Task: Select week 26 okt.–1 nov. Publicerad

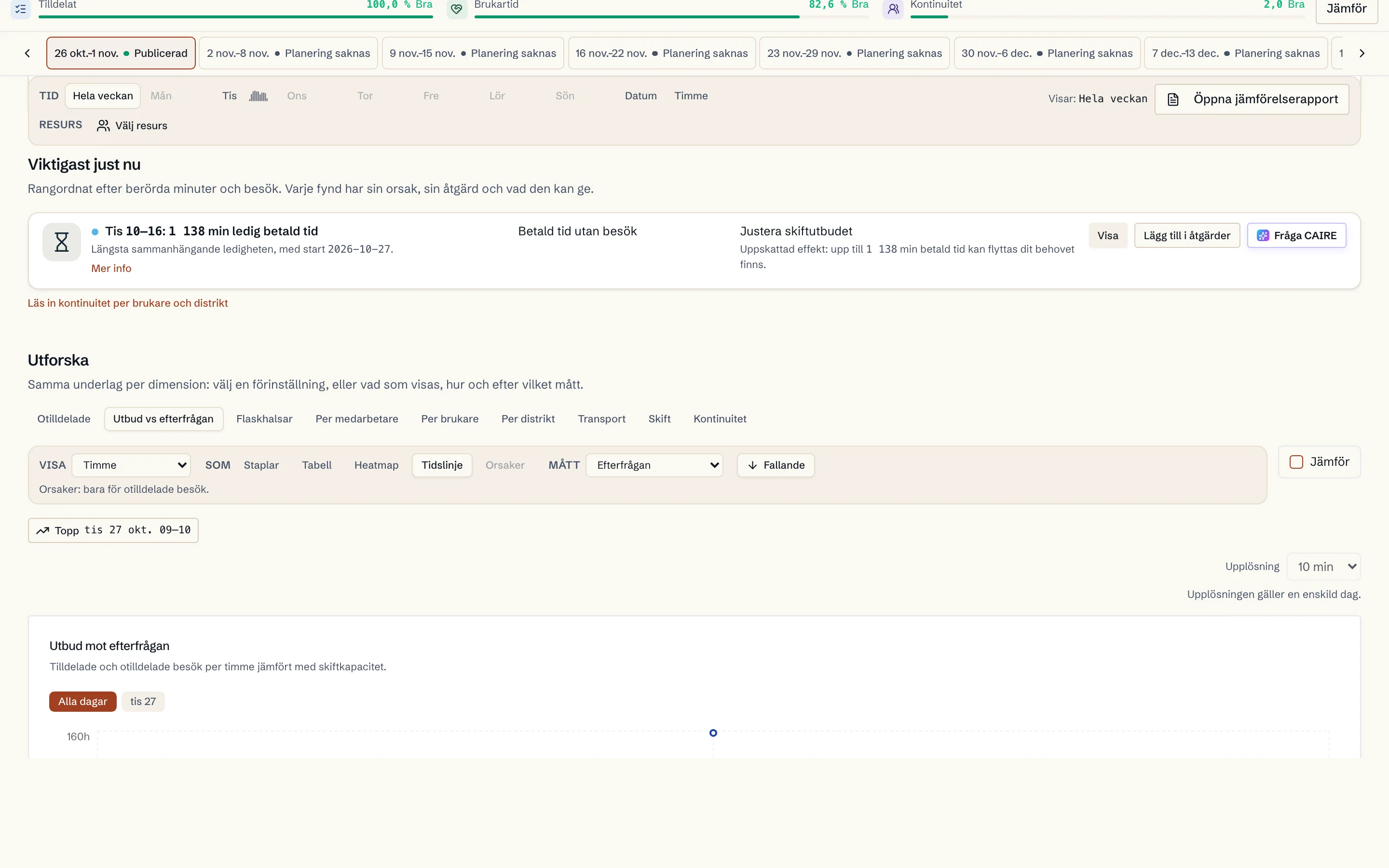Action: click(x=121, y=54)
